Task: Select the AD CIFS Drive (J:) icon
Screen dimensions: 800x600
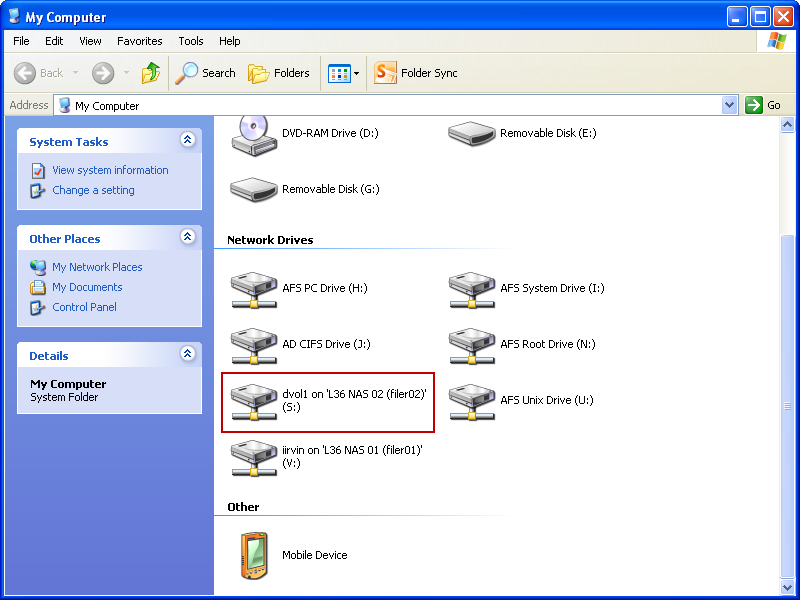Action: tap(254, 346)
